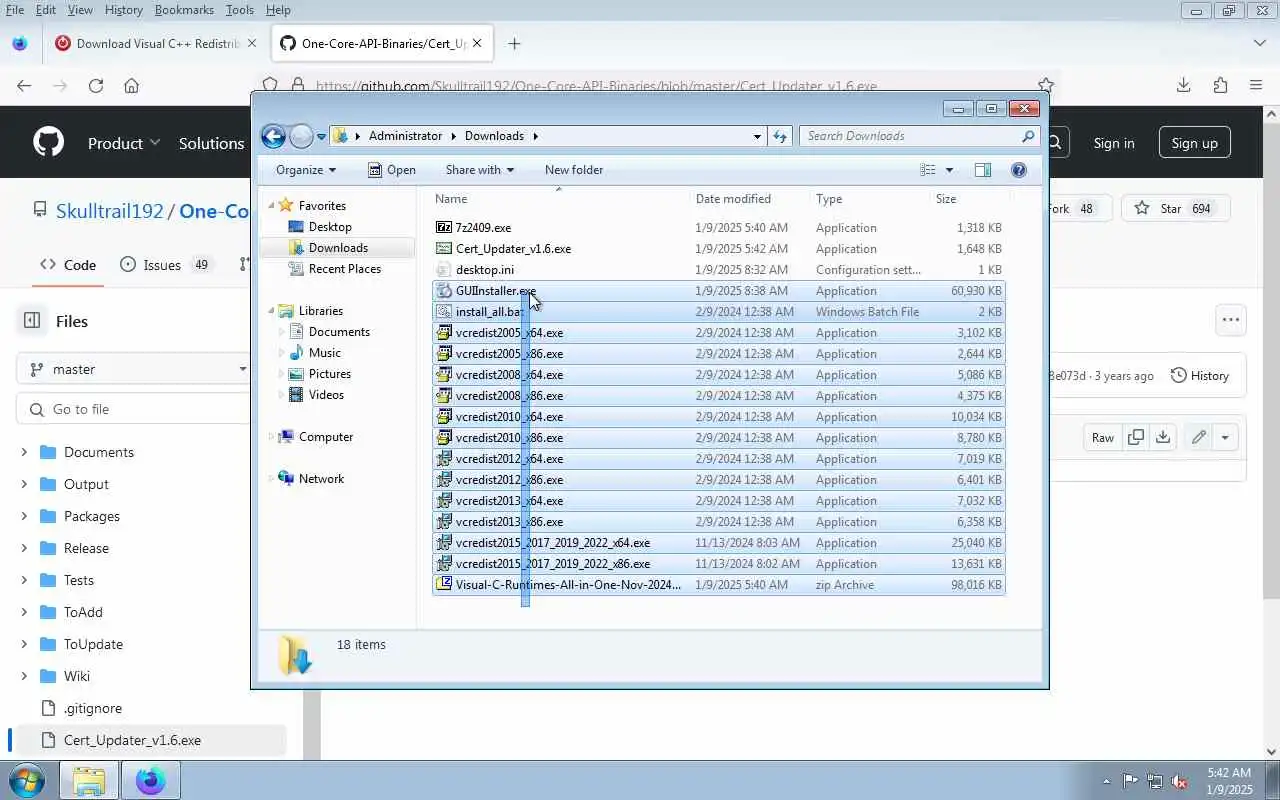Screen dimensions: 1280x800
Task: Click Firefox taskbar icon
Action: [151, 780]
